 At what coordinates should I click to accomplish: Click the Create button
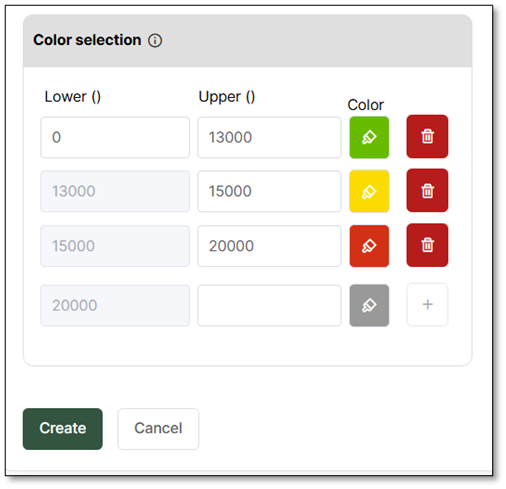pos(63,429)
